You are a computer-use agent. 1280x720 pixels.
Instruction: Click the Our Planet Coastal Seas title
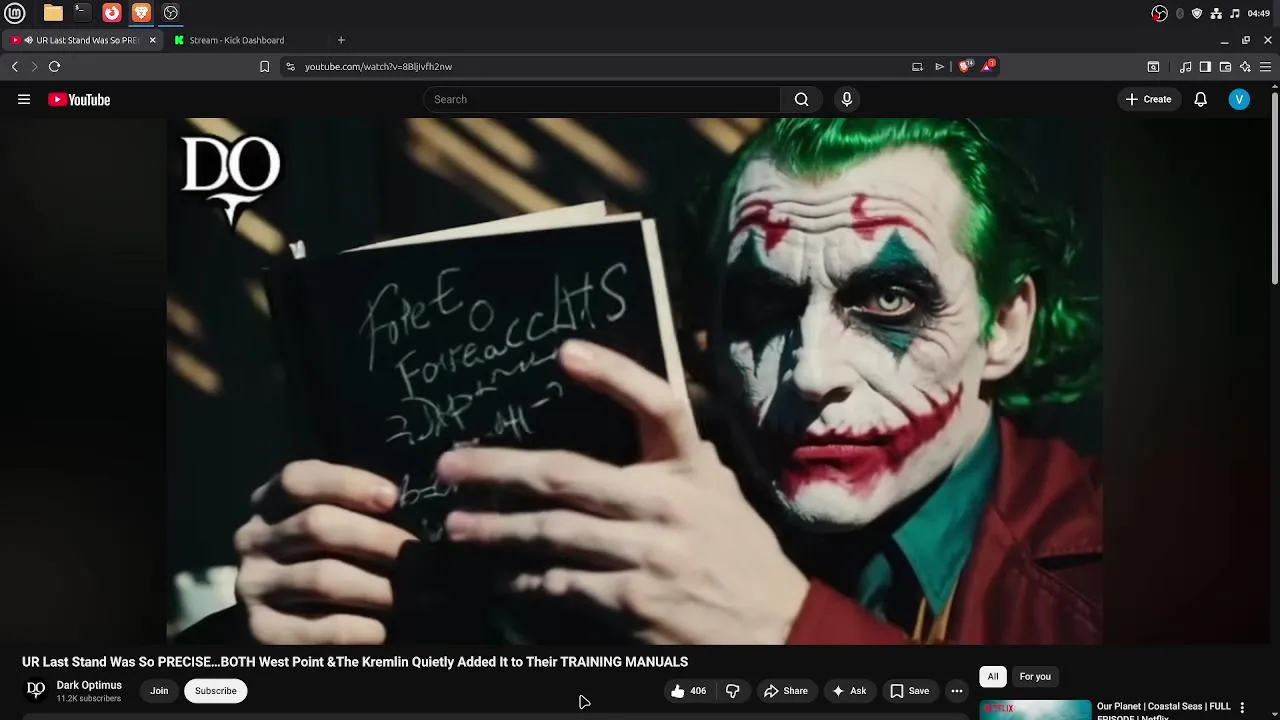click(x=1164, y=710)
